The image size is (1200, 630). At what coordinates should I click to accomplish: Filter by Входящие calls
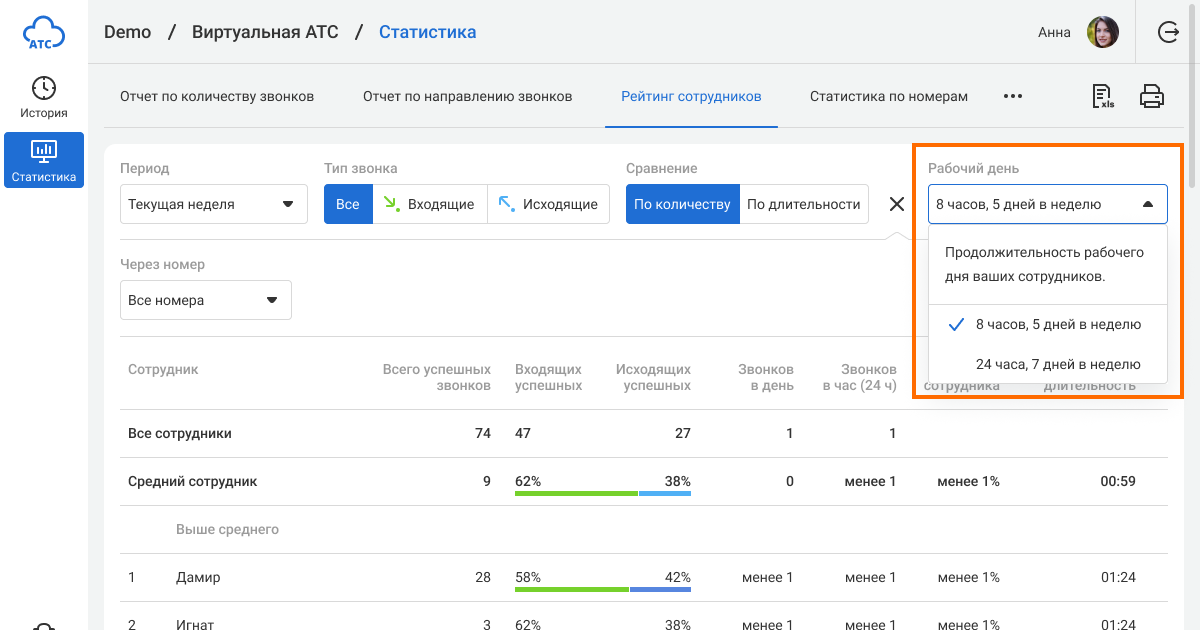(x=430, y=204)
